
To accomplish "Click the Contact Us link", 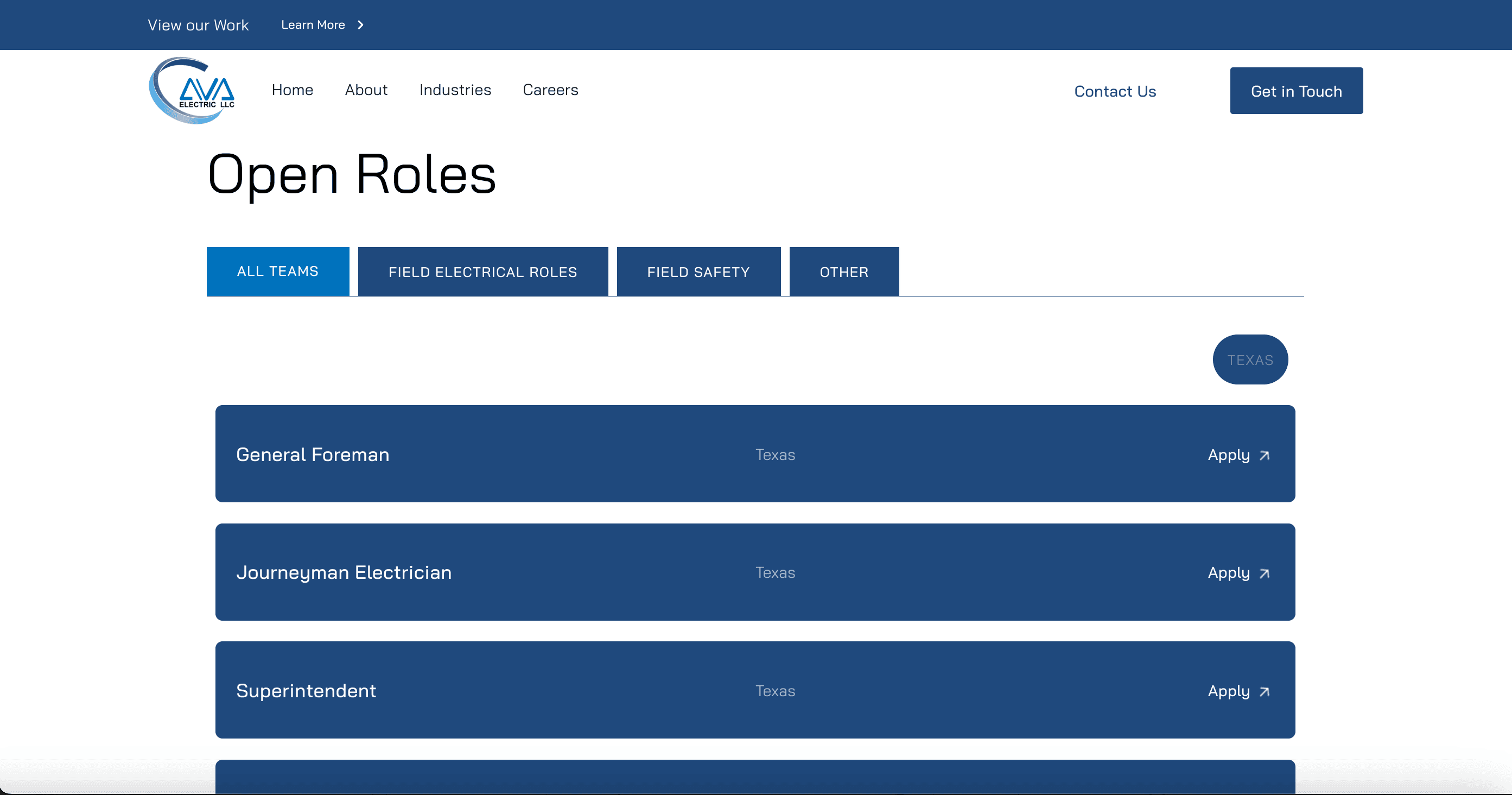I will click(x=1115, y=91).
